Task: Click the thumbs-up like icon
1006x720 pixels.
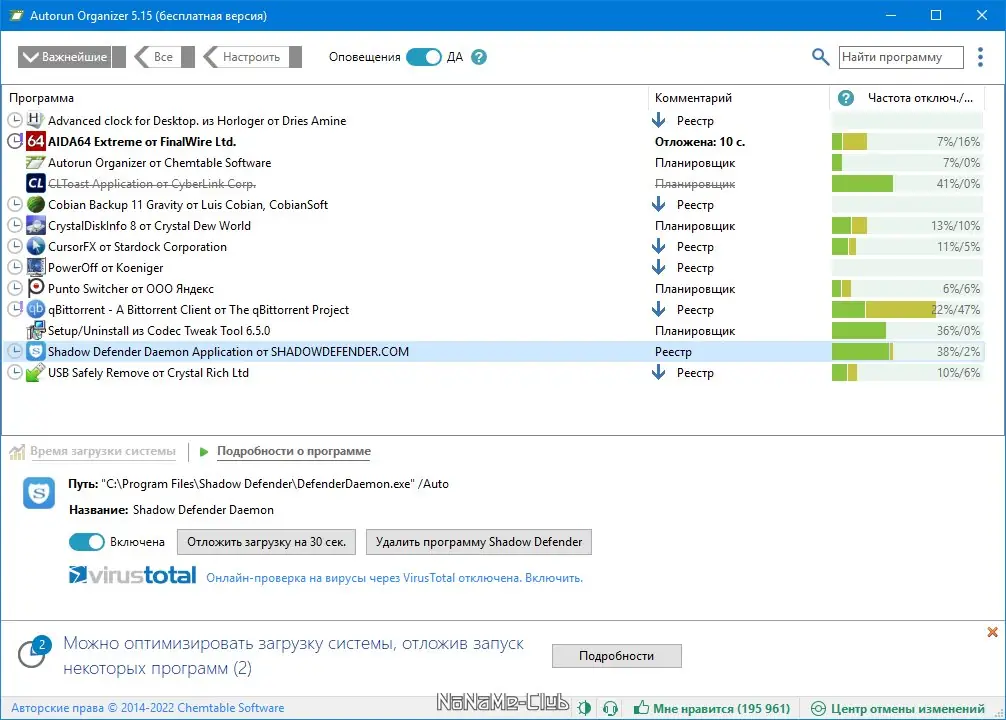Action: point(641,708)
